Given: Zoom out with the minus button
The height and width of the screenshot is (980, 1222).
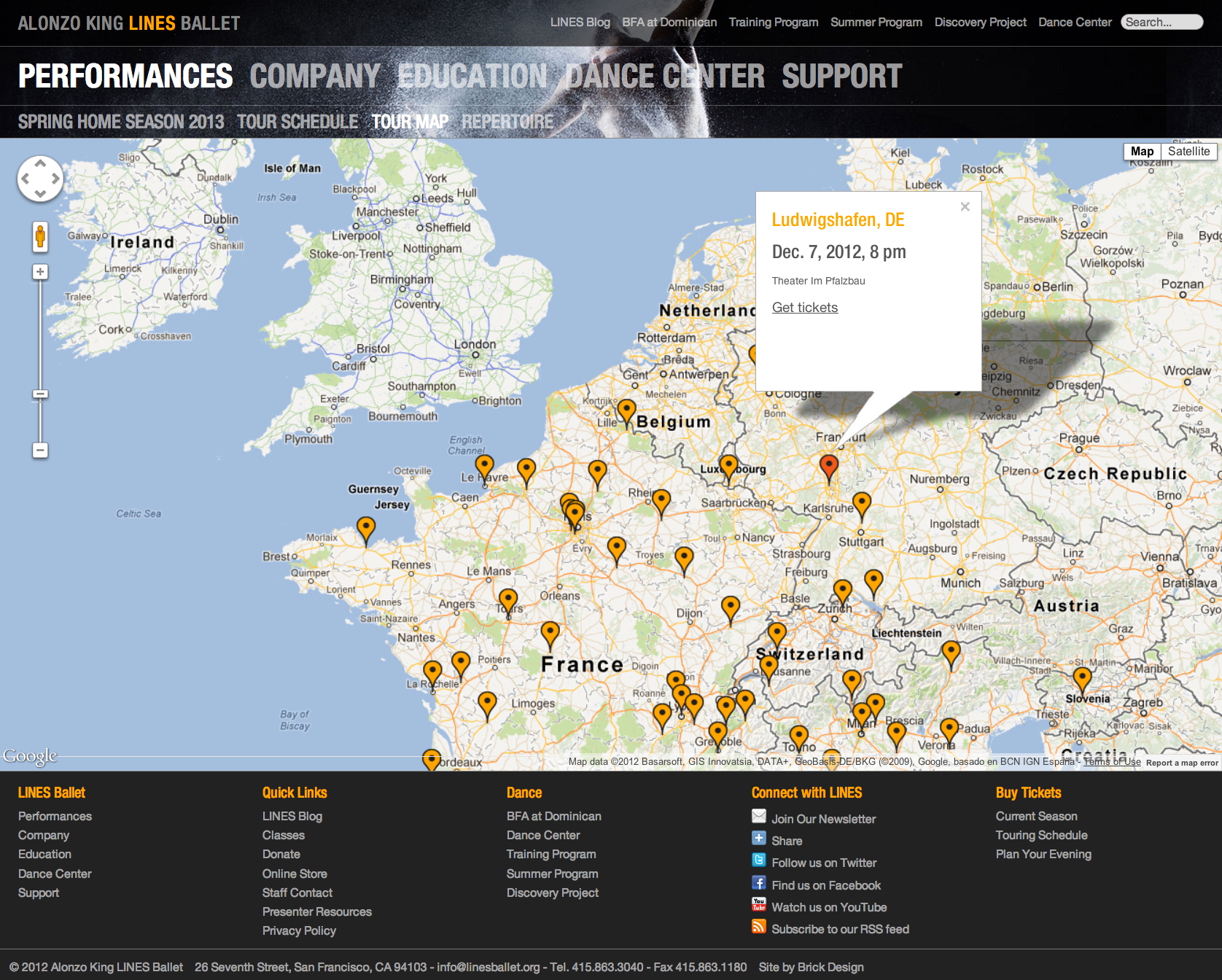Looking at the screenshot, I should [40, 451].
